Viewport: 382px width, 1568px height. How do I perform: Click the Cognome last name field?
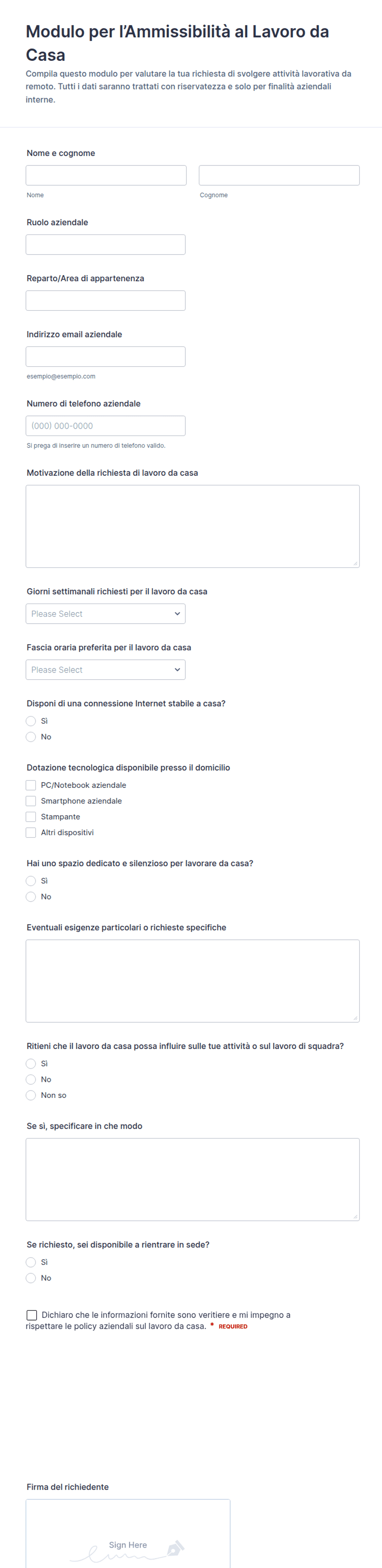point(279,175)
